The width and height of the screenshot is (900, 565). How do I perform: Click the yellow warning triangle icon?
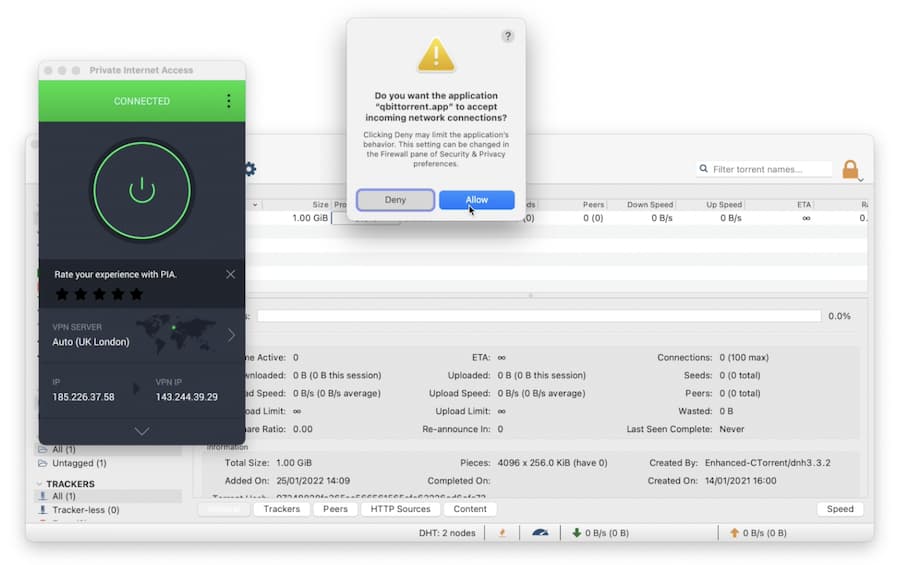coord(436,55)
